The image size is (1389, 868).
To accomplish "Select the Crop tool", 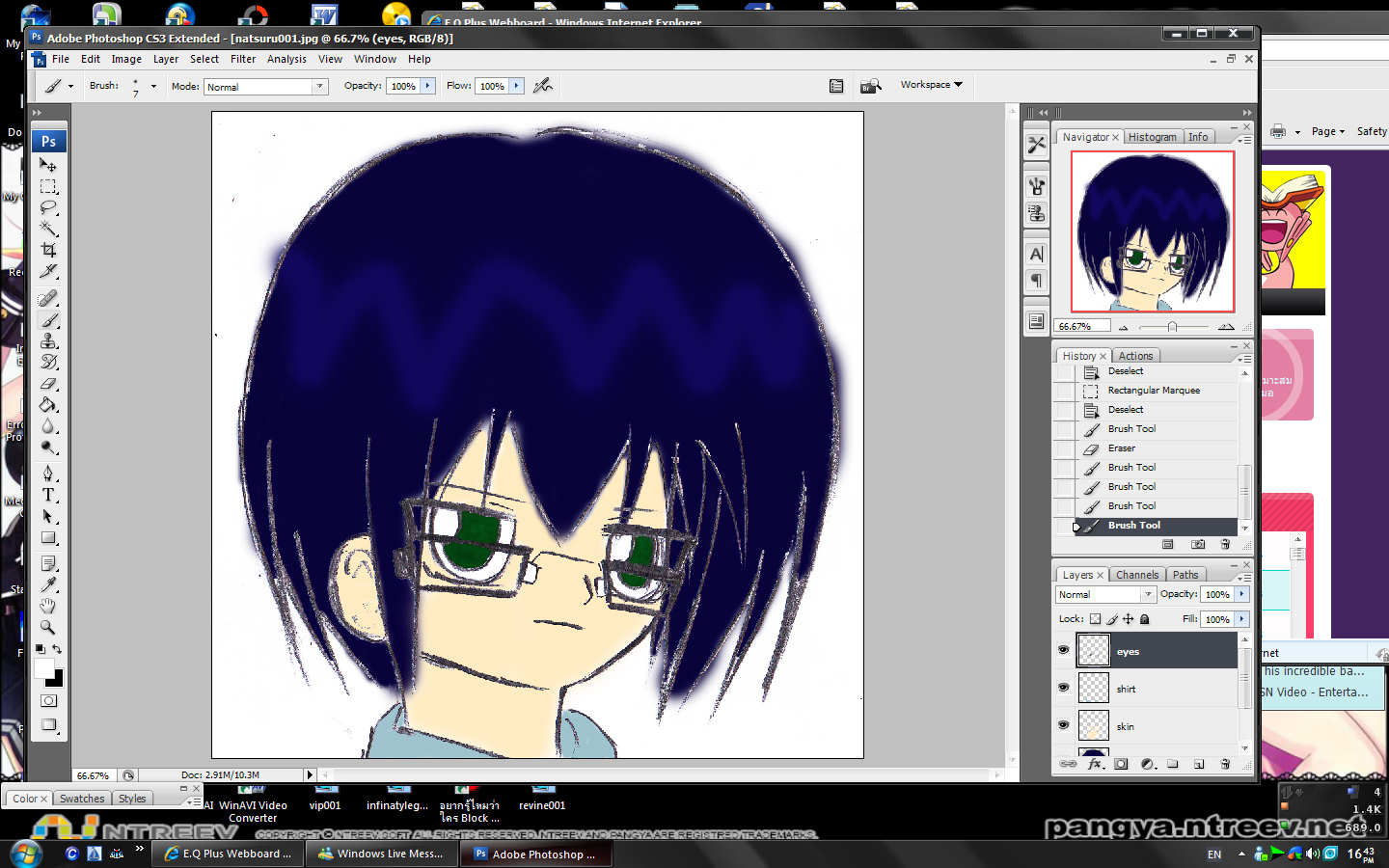I will [x=48, y=250].
